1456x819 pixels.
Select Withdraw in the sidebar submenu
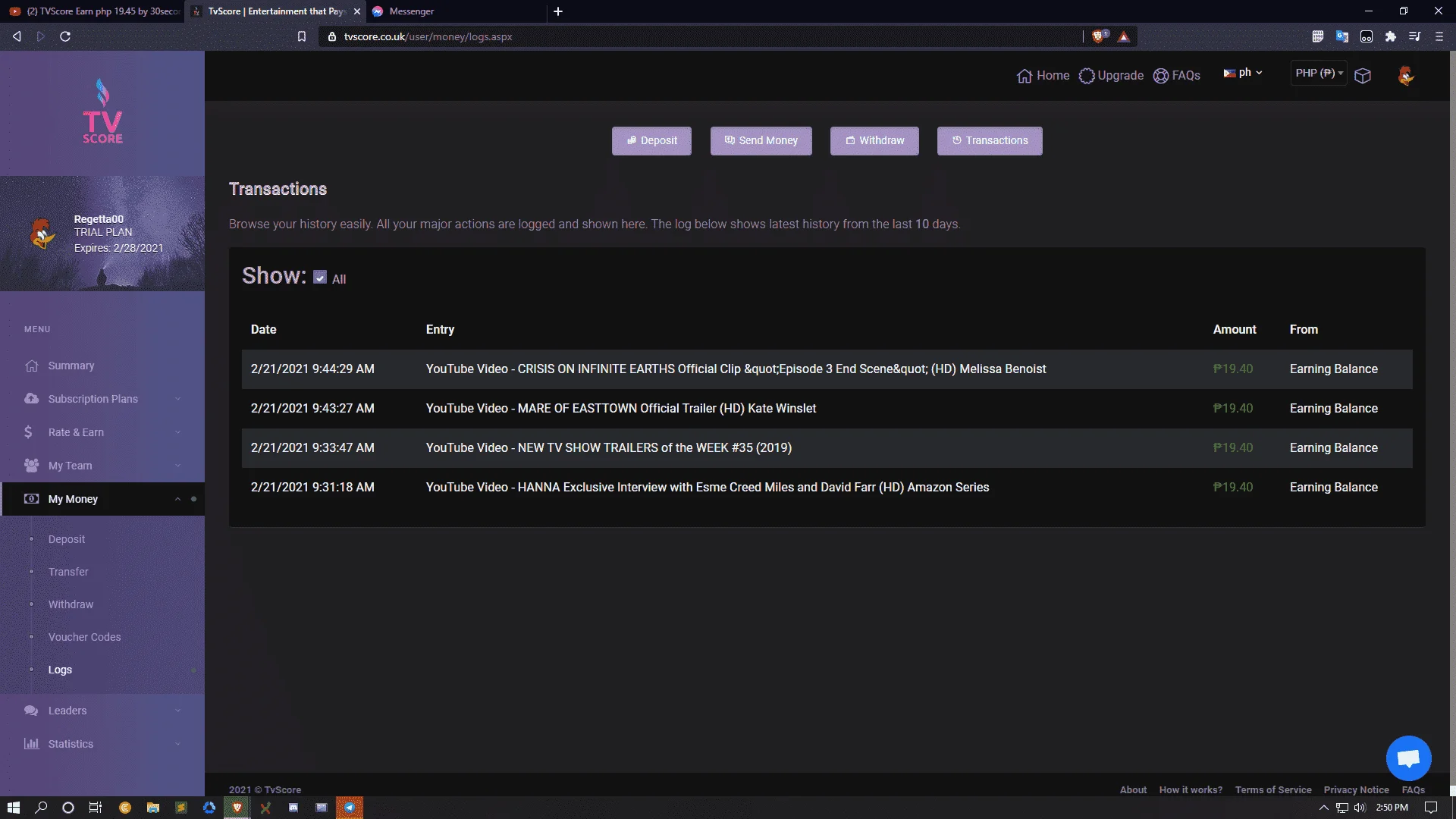tap(71, 604)
